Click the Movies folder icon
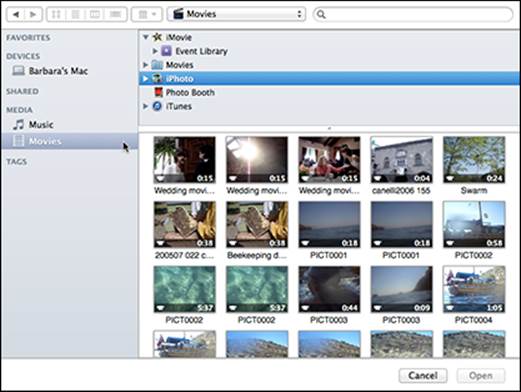Screen dimensions: 521x392 (x=157, y=65)
